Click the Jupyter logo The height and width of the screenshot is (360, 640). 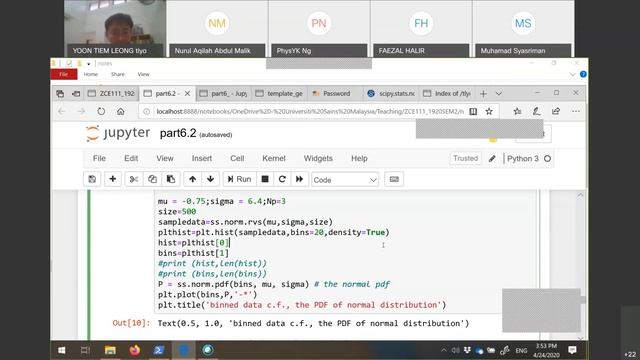pos(118,133)
